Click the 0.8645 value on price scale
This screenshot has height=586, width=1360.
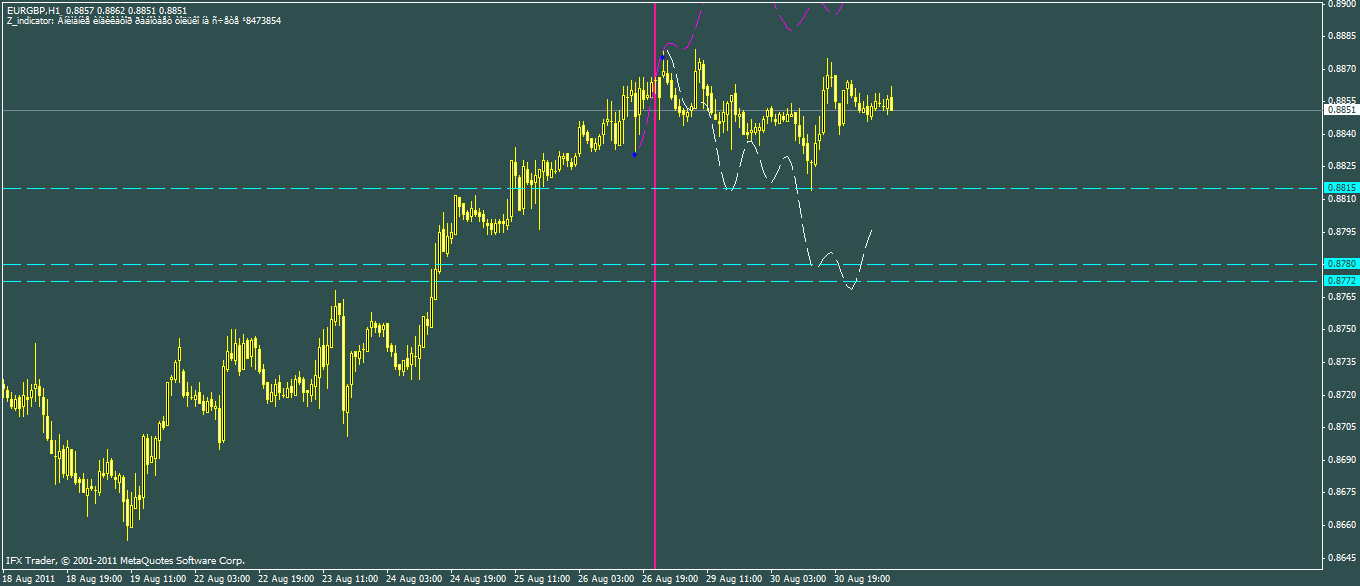pyautogui.click(x=1341, y=557)
